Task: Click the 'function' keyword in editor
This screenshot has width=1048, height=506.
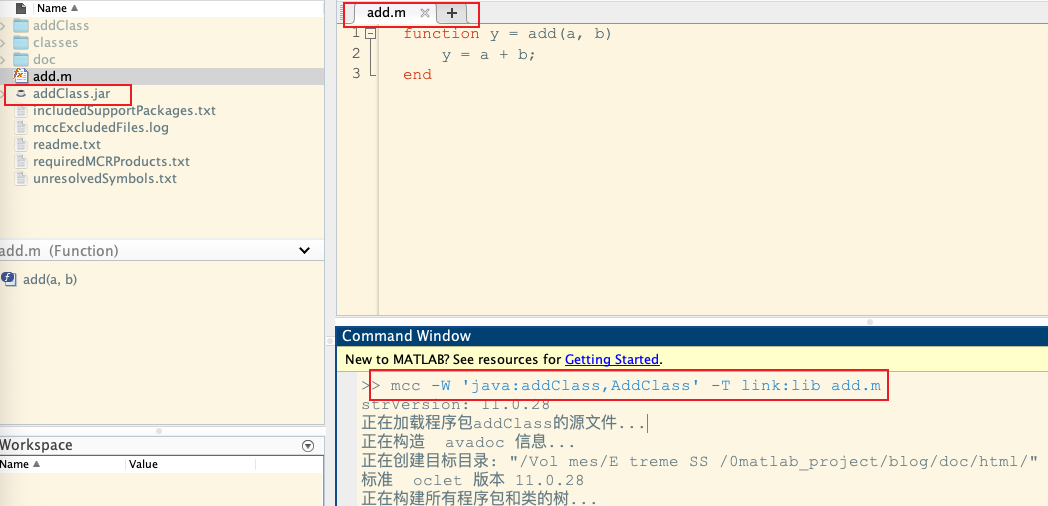Action: pyautogui.click(x=441, y=33)
